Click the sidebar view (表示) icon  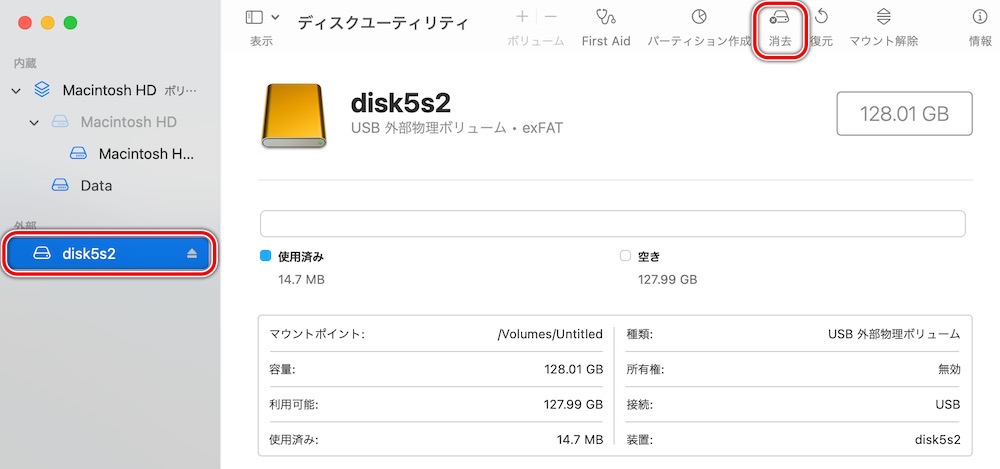tap(254, 17)
